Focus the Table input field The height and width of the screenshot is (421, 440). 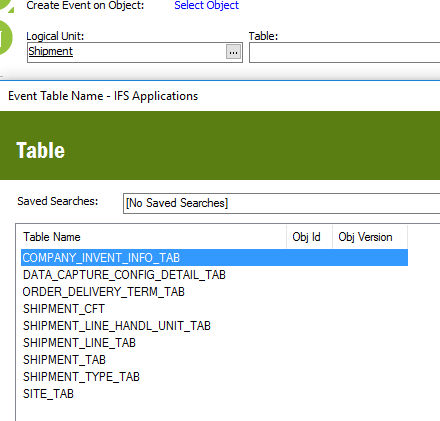[344, 52]
